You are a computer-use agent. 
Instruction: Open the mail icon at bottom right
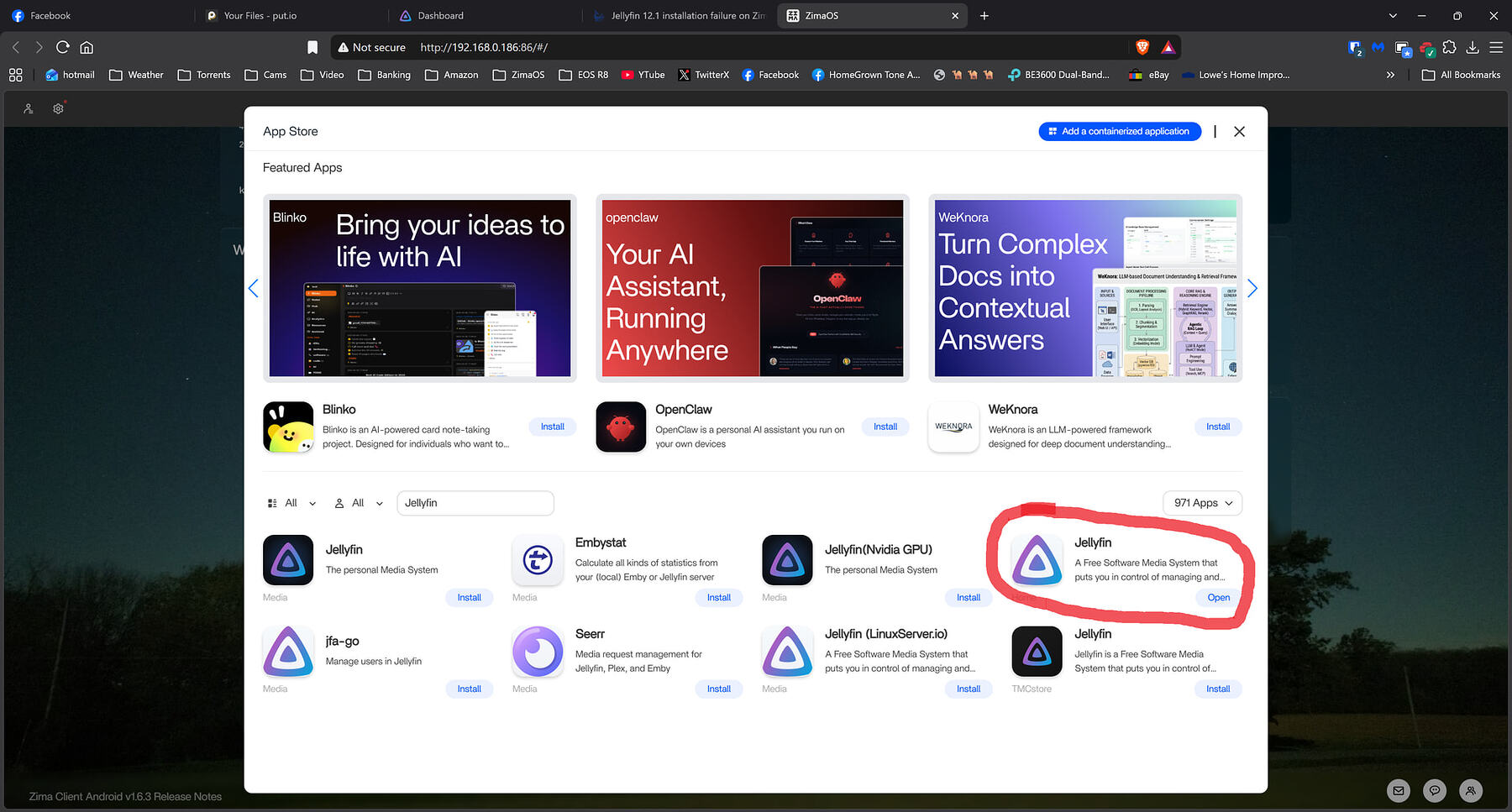(x=1398, y=790)
